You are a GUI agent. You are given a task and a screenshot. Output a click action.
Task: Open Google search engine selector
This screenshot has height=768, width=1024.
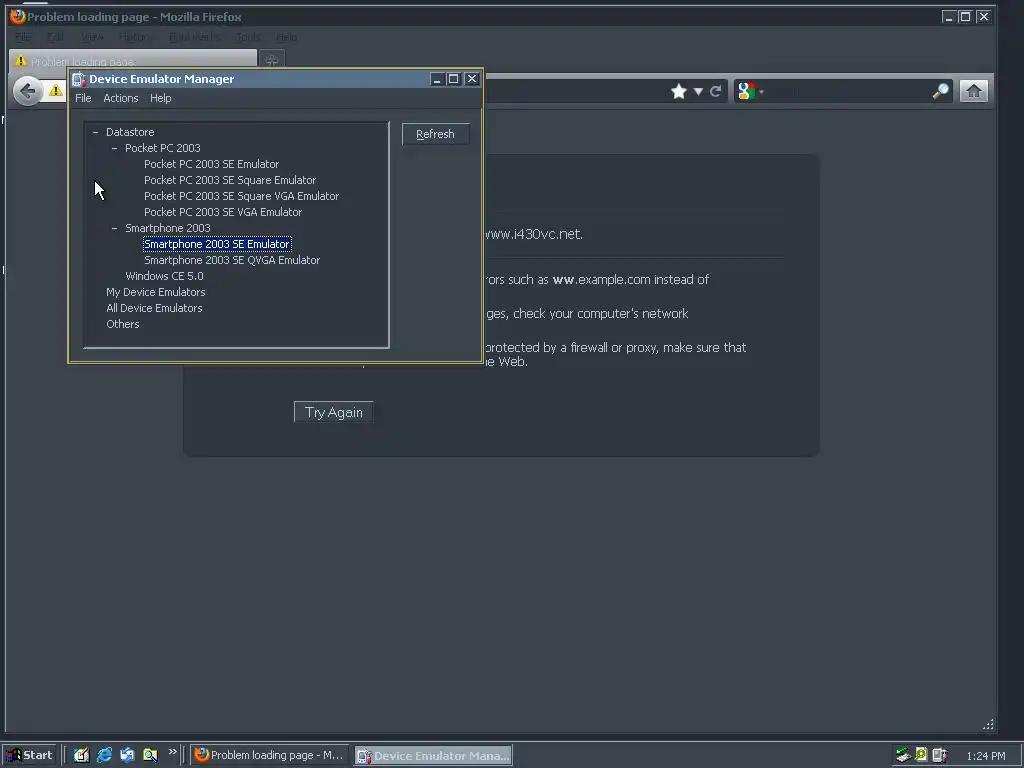(x=750, y=91)
